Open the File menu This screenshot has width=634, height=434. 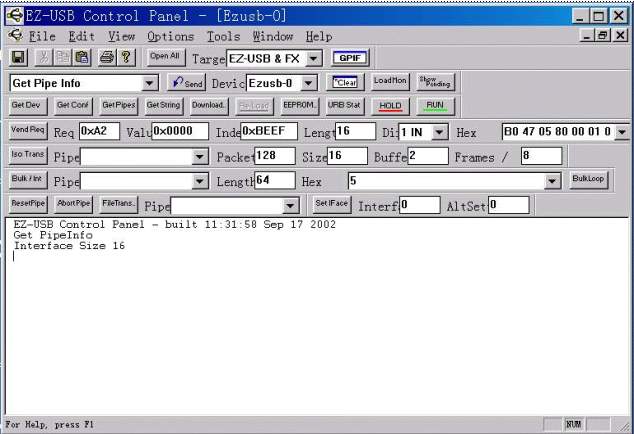[42, 36]
